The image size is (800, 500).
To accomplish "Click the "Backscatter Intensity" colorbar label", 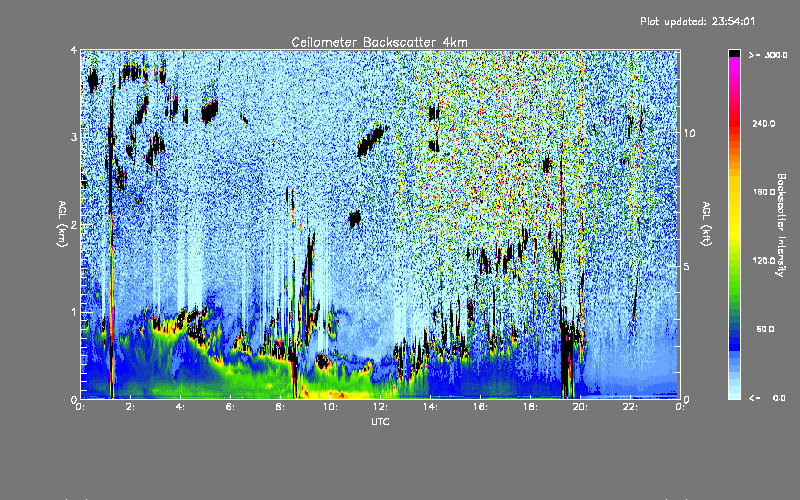I will 781,225.
